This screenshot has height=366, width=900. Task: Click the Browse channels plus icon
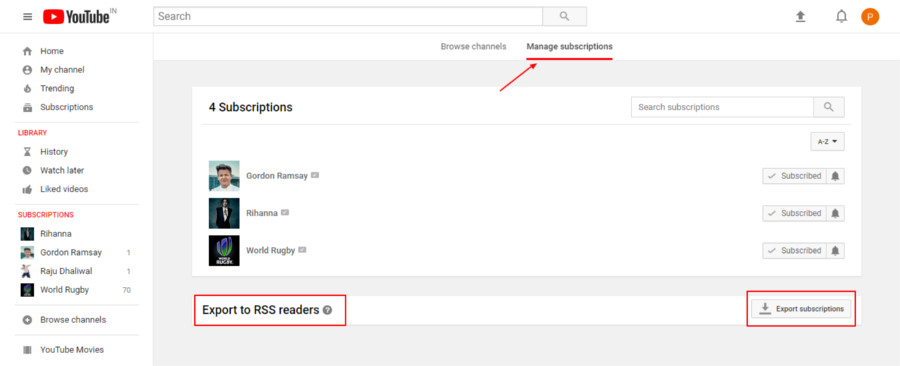[27, 320]
